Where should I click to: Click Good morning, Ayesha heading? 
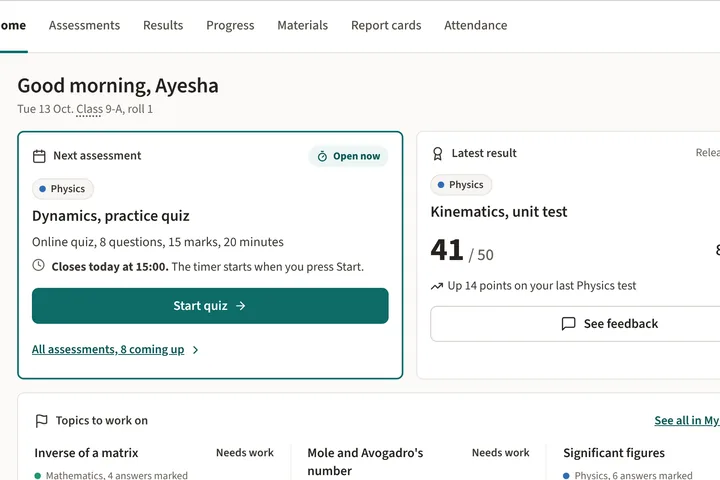point(118,86)
